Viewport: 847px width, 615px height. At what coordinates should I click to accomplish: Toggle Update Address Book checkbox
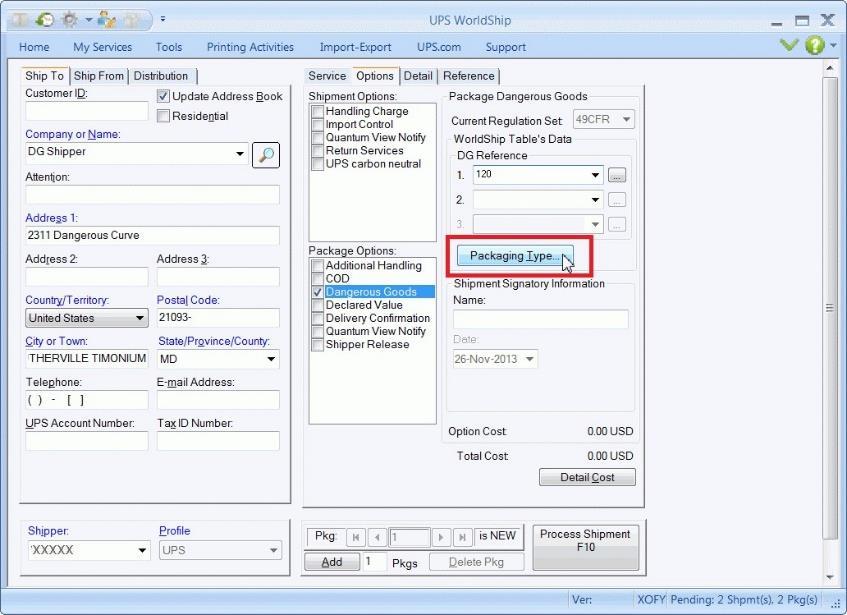163,97
